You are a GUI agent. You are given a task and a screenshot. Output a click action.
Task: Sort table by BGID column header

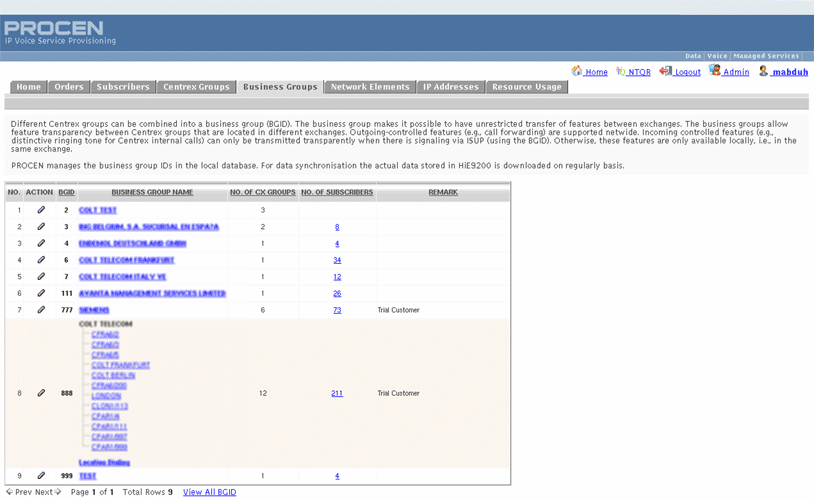[67, 192]
